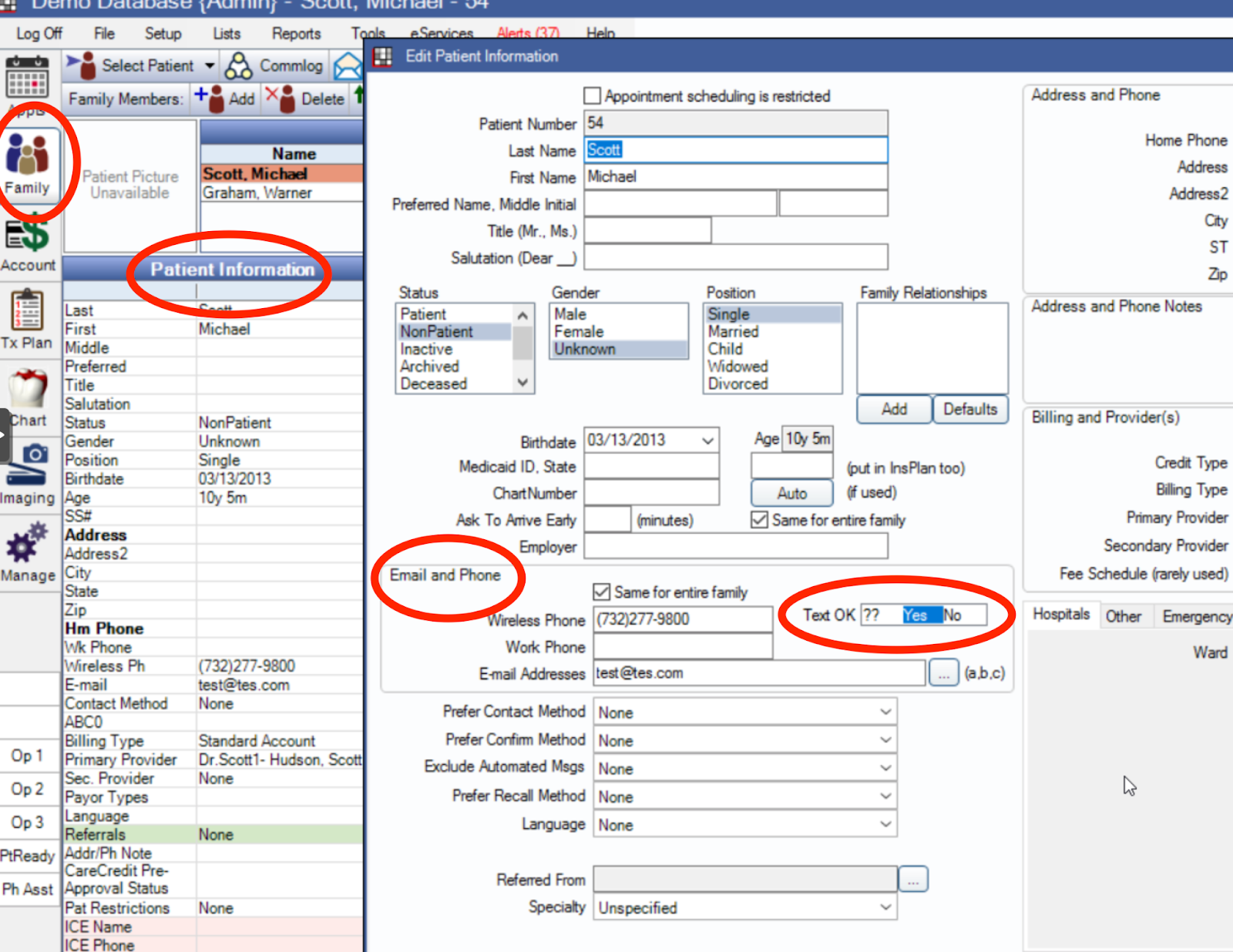The height and width of the screenshot is (952, 1233).
Task: Switch to the Other tab
Action: click(1123, 616)
